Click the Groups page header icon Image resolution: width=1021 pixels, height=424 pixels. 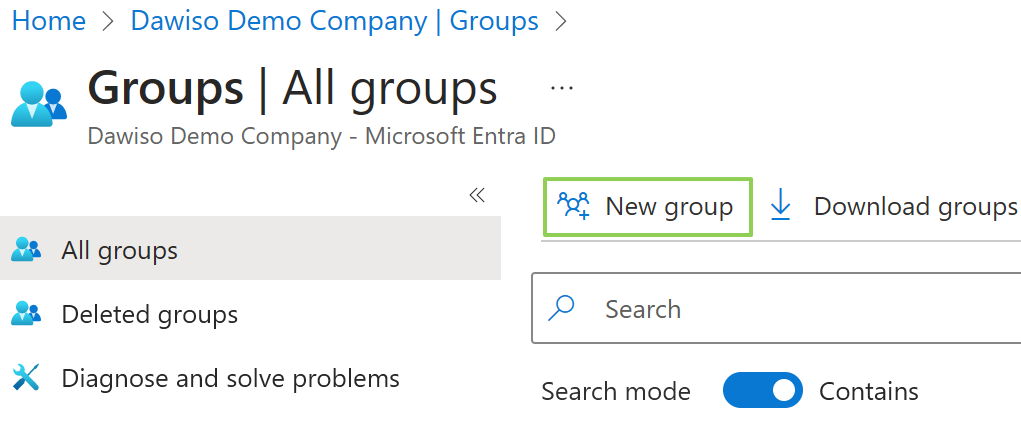pos(39,104)
